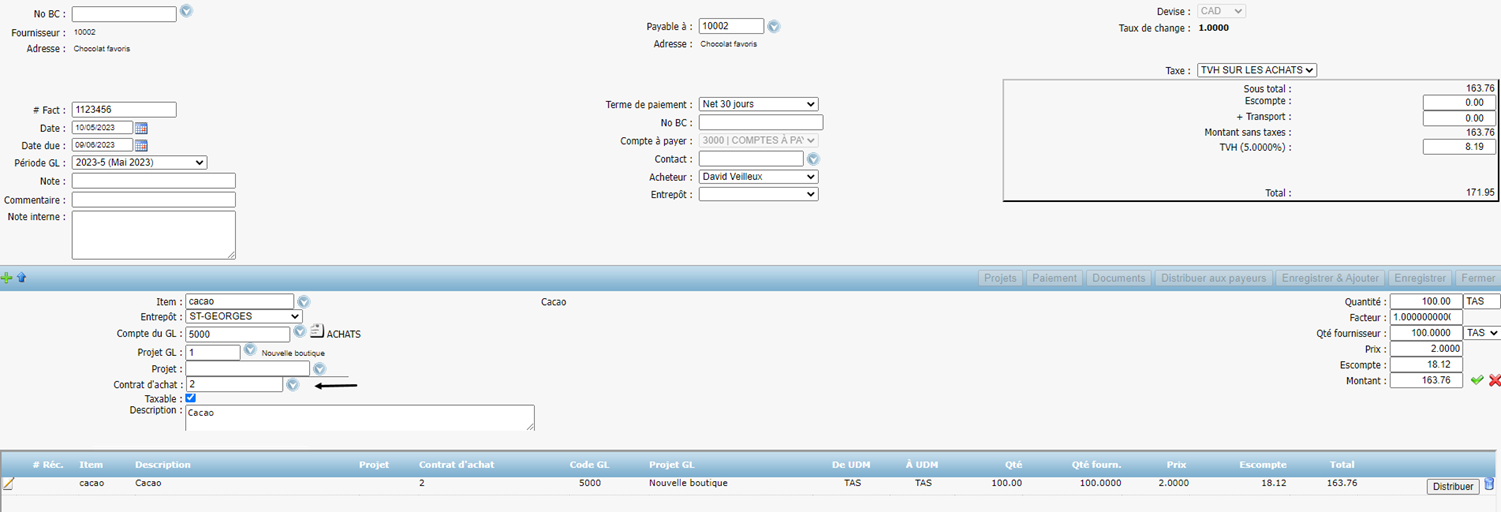Click the blue up arrow icon
The height and width of the screenshot is (512, 1501).
coord(21,278)
